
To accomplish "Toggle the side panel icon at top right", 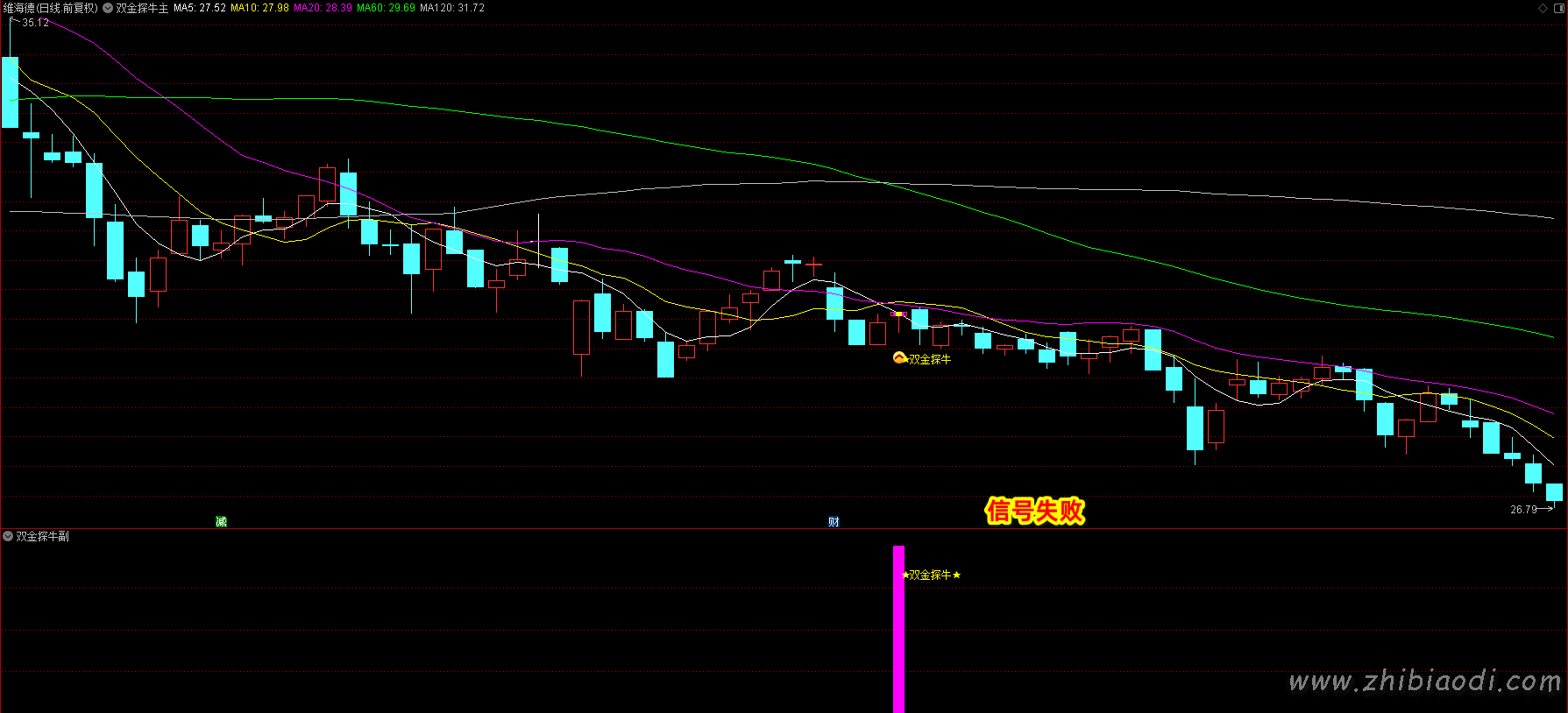I will (x=1559, y=8).
